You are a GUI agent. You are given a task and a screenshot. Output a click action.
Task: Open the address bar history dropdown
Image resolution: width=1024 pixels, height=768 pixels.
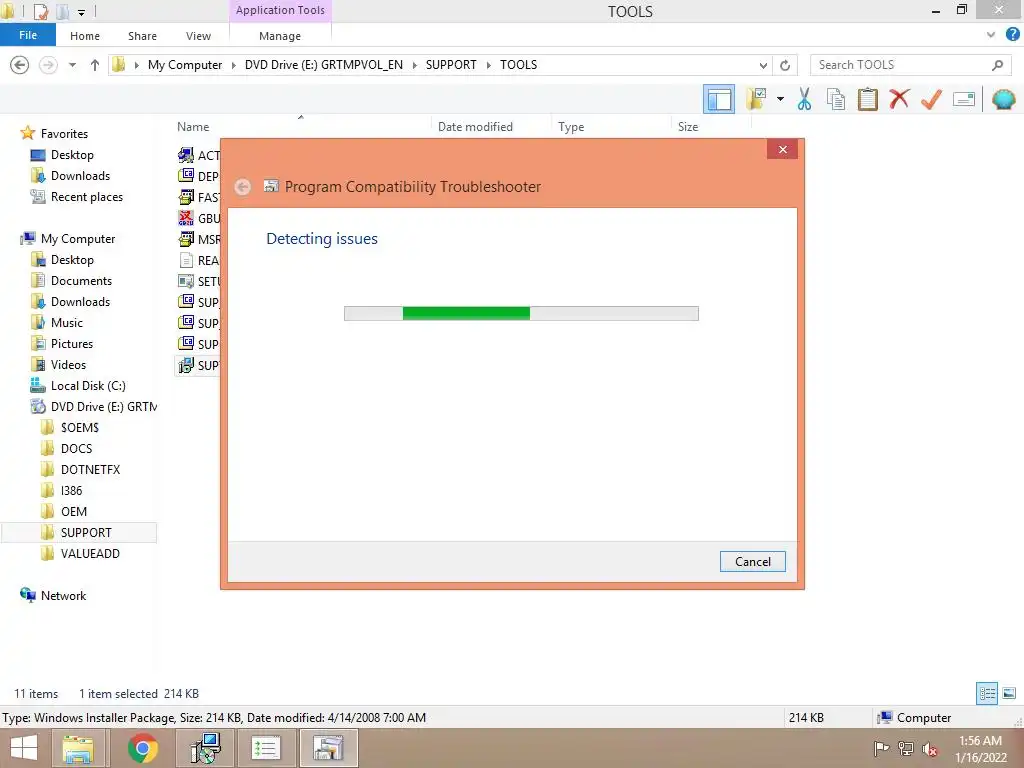point(763,65)
